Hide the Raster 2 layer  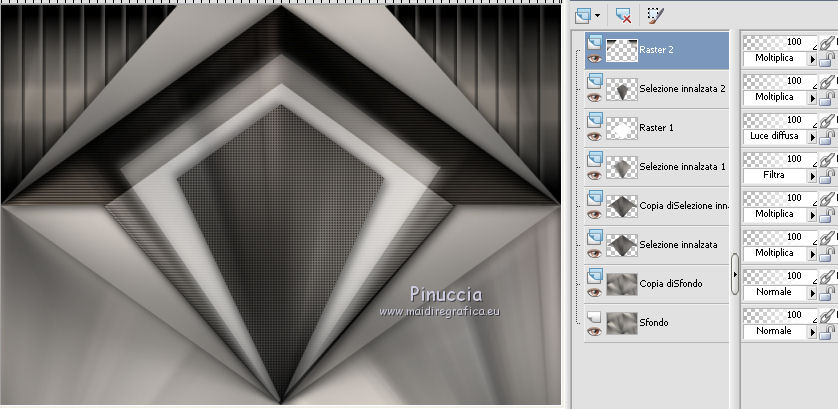pos(594,59)
